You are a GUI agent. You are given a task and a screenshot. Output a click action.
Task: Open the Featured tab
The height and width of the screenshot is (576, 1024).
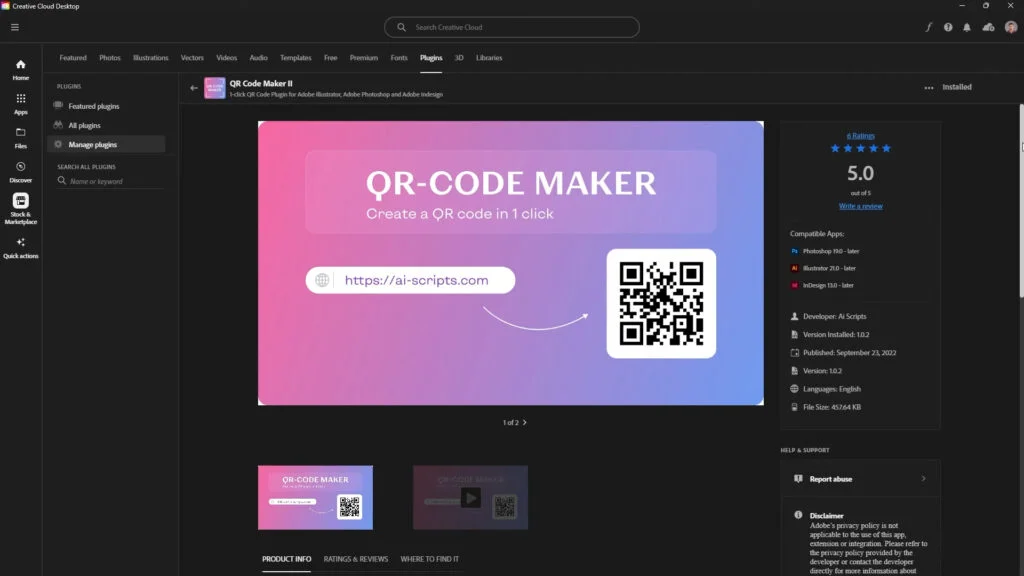(72, 57)
